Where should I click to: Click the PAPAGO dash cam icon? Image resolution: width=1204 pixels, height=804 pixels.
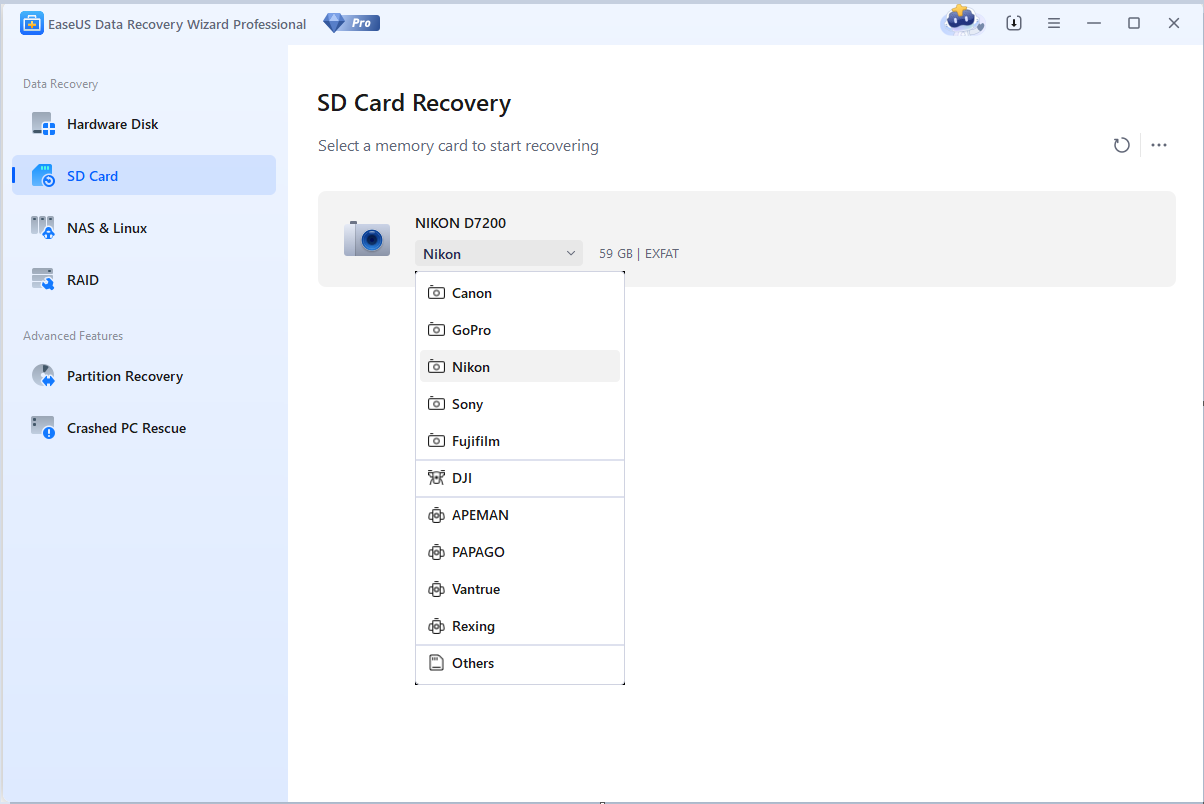436,552
